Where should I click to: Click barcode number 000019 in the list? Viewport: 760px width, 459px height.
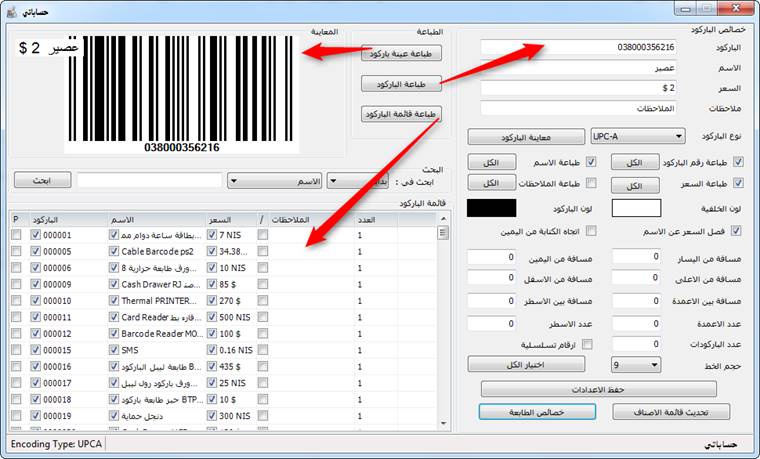tap(57, 415)
